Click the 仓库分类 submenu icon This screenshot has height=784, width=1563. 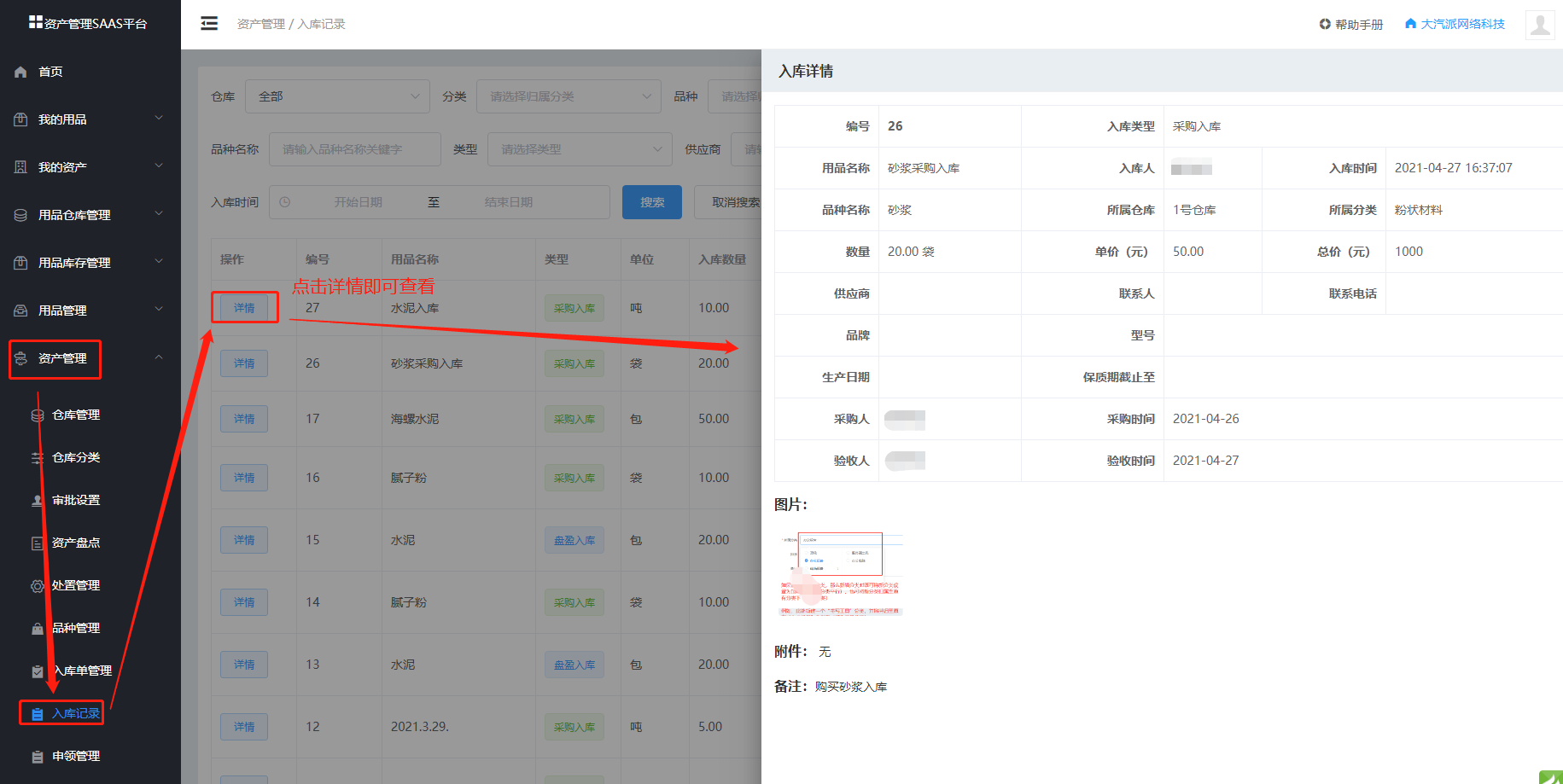pos(38,458)
